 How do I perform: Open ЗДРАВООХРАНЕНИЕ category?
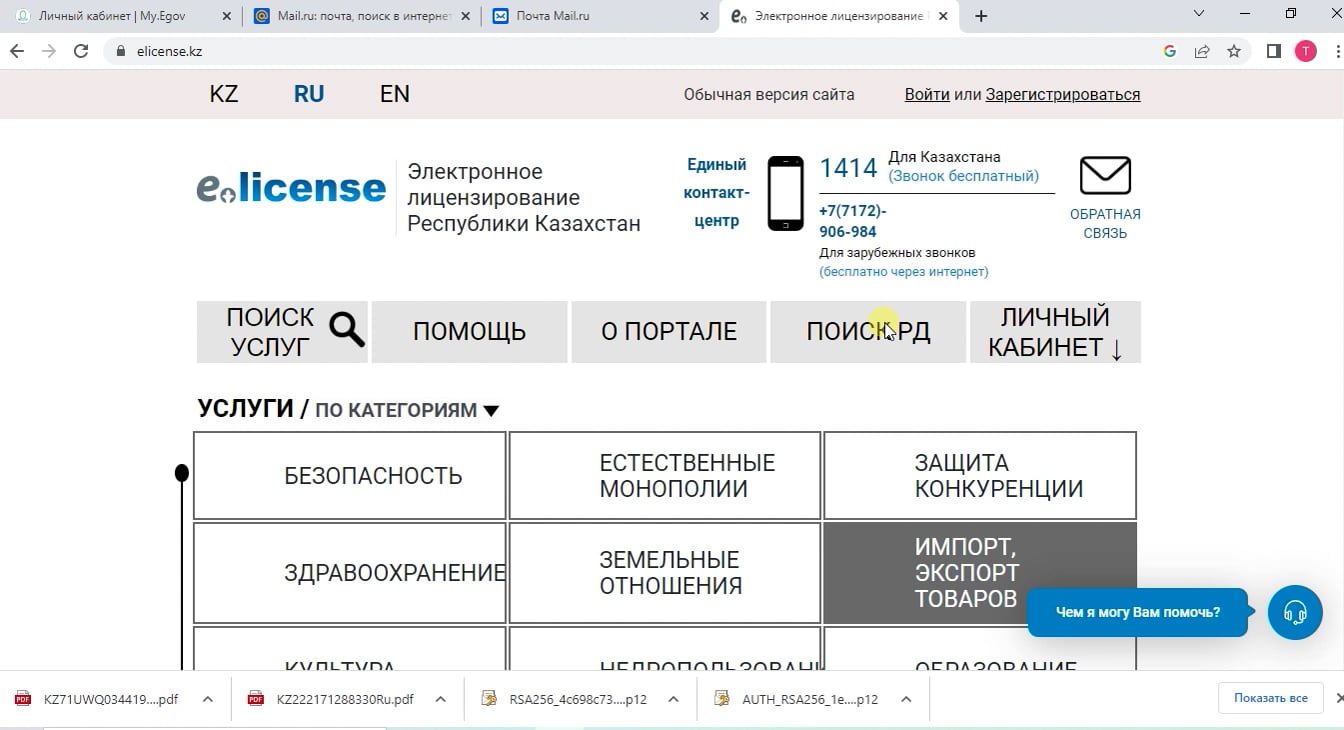(x=349, y=573)
